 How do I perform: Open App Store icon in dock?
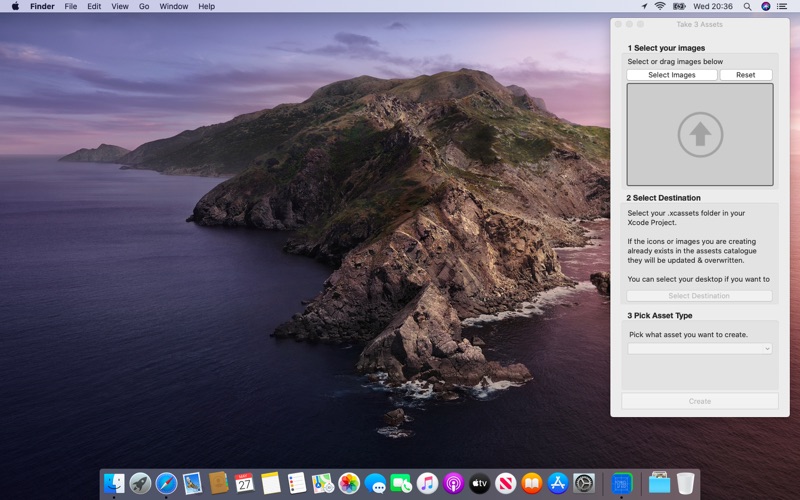point(558,483)
